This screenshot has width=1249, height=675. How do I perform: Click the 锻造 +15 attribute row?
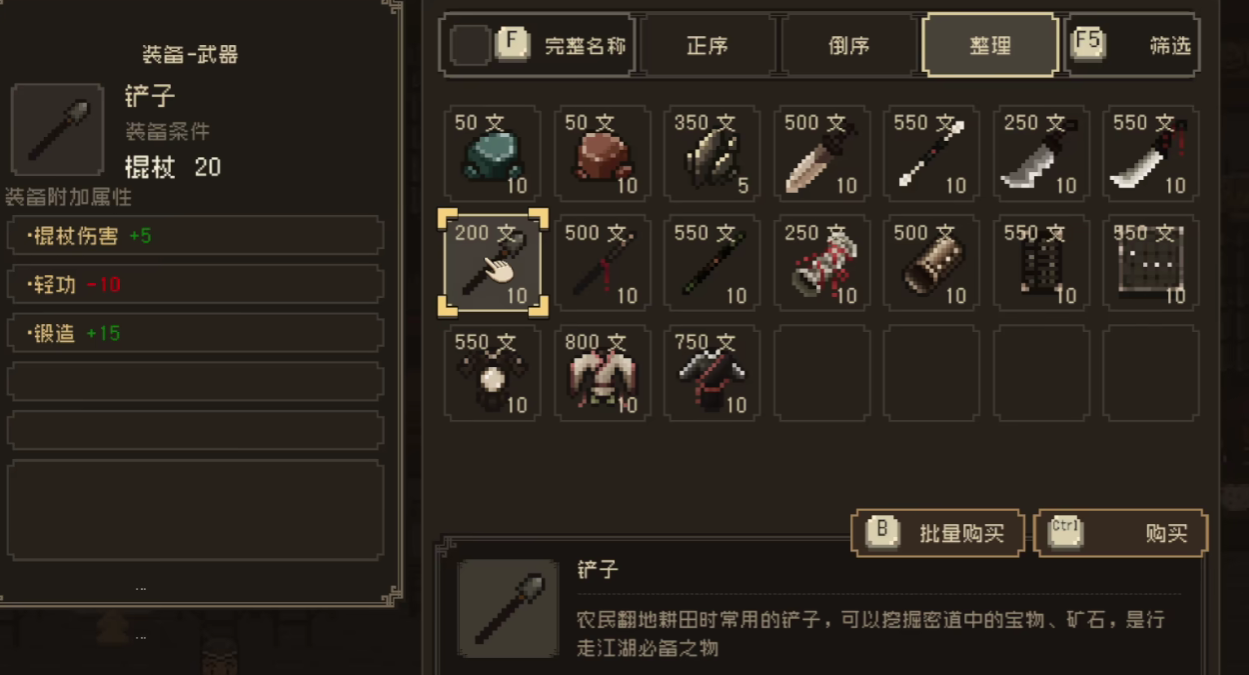195,333
